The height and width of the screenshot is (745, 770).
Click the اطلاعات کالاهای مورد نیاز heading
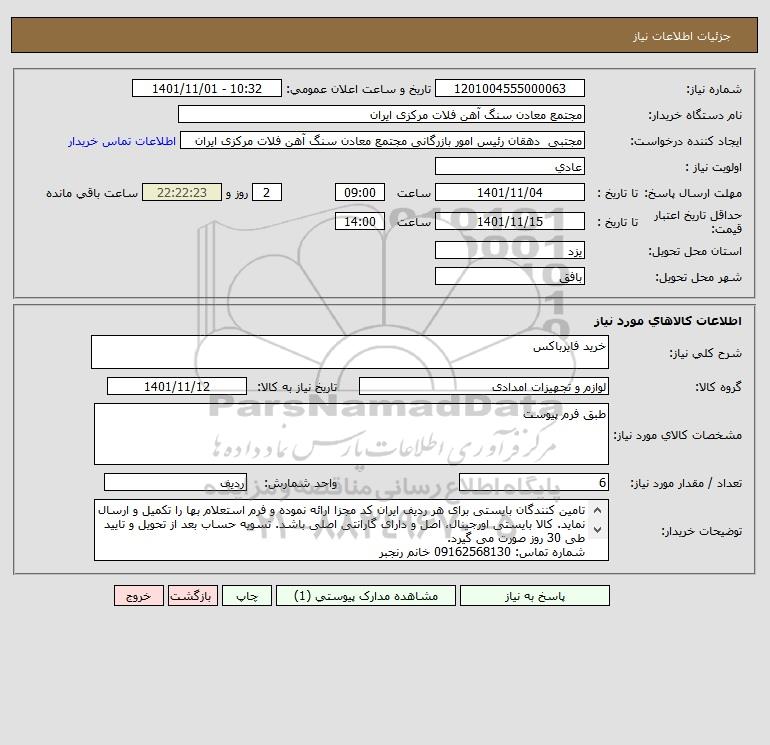(x=668, y=321)
